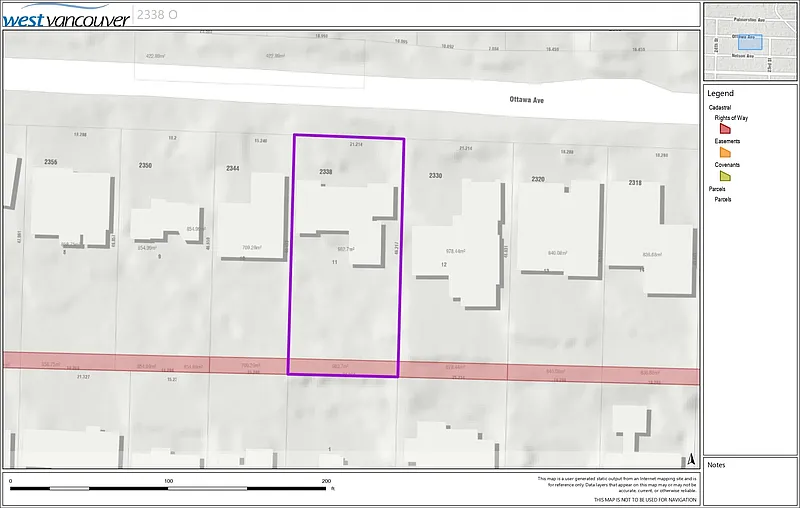Click the 2320 address label
This screenshot has height=508, width=800.
pyautogui.click(x=538, y=179)
